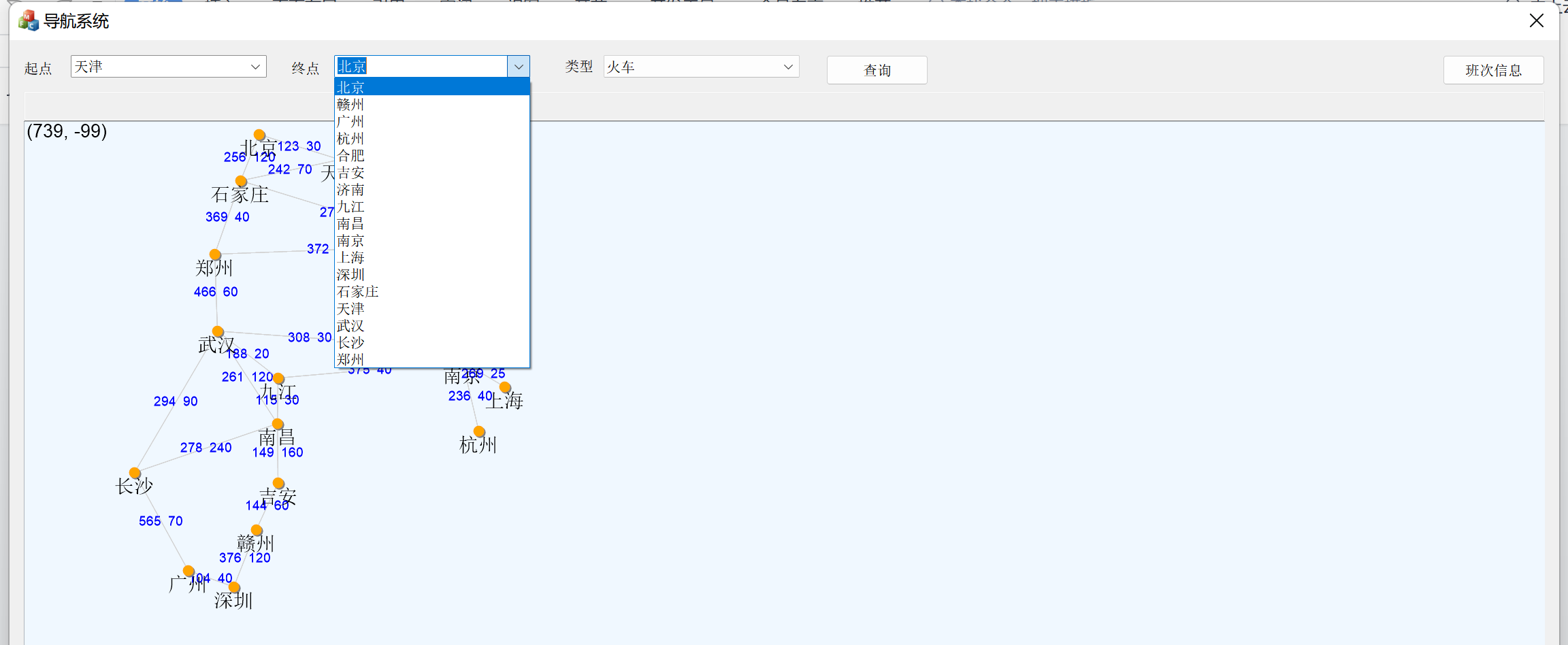
Task: Click the 赣州 city node dot
Action: tap(257, 530)
